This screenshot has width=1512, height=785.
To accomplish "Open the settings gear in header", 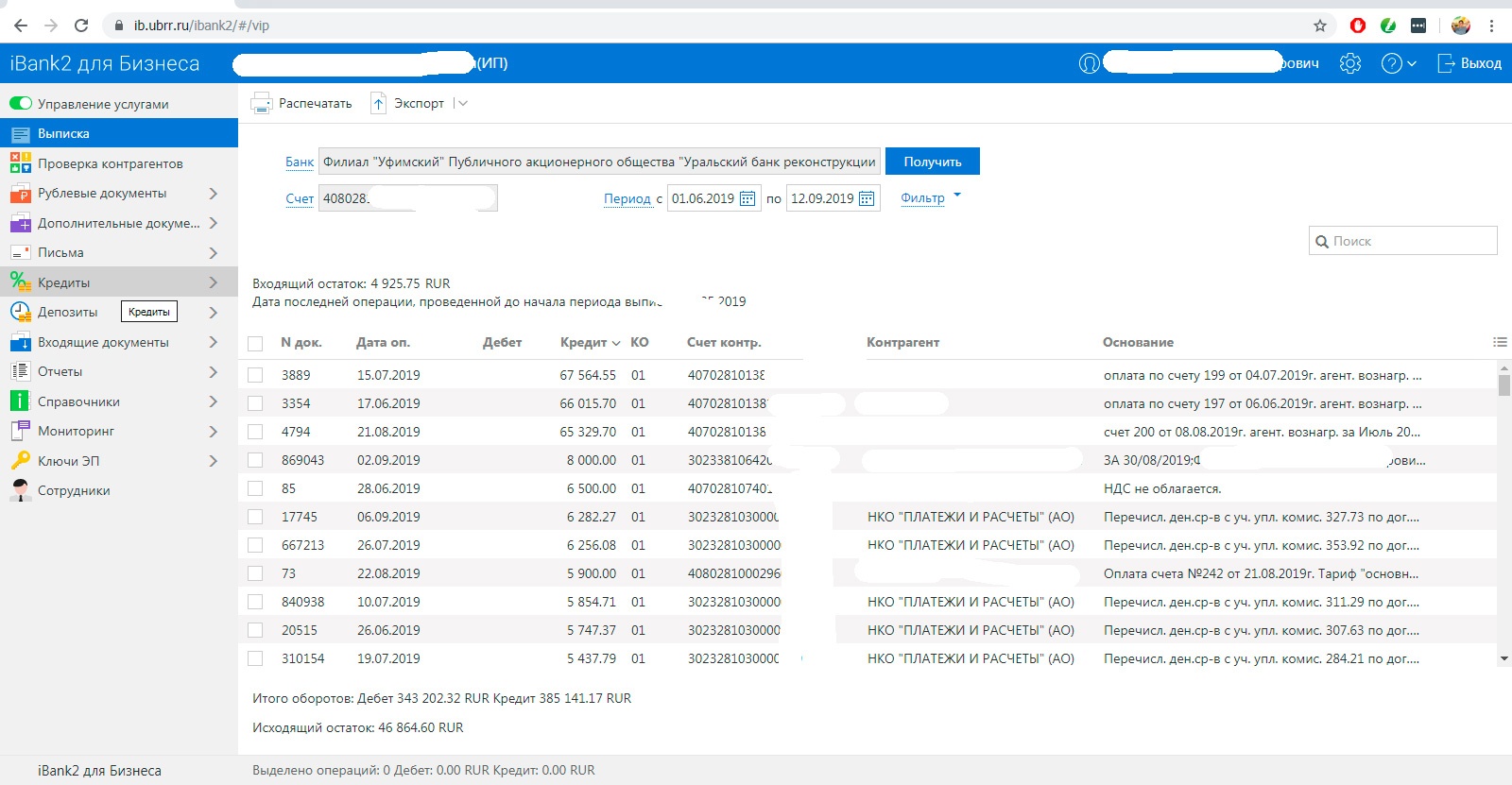I will click(x=1350, y=63).
